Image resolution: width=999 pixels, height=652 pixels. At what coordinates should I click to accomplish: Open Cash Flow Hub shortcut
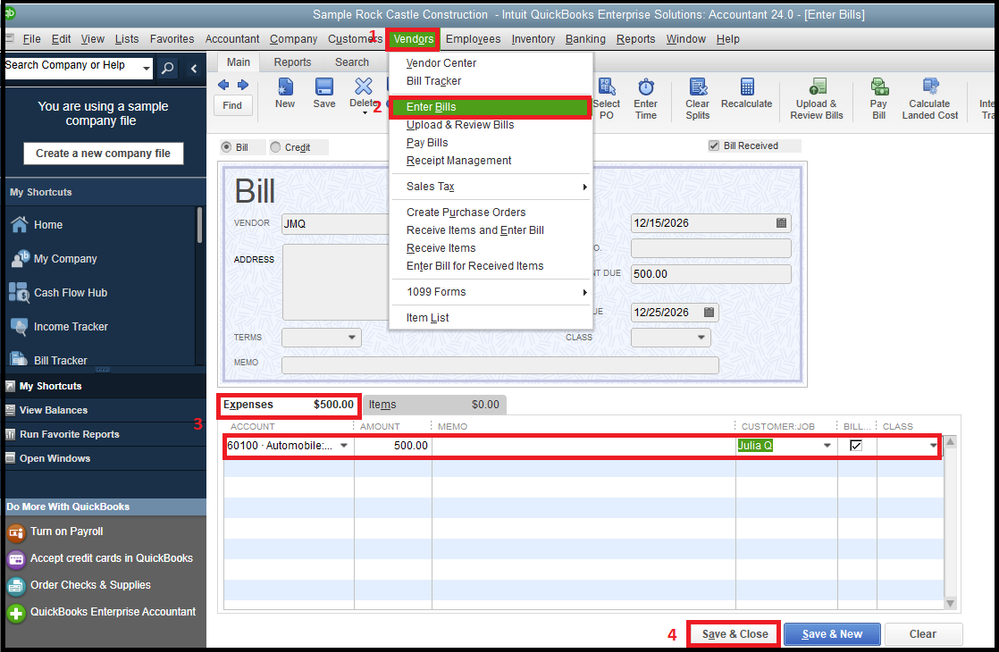70,293
